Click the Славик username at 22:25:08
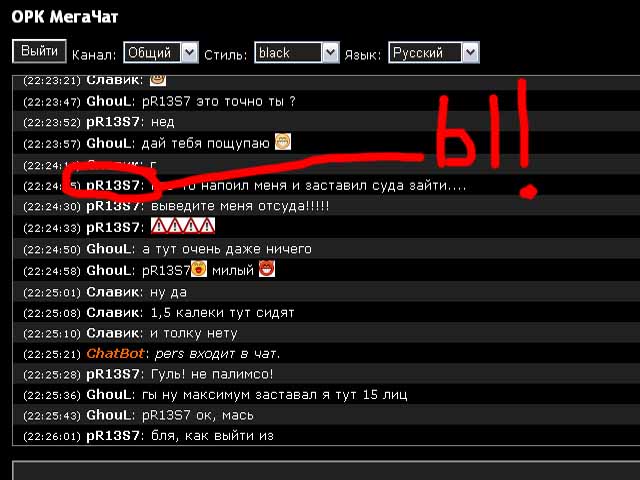640x480 pixels. coord(113,313)
